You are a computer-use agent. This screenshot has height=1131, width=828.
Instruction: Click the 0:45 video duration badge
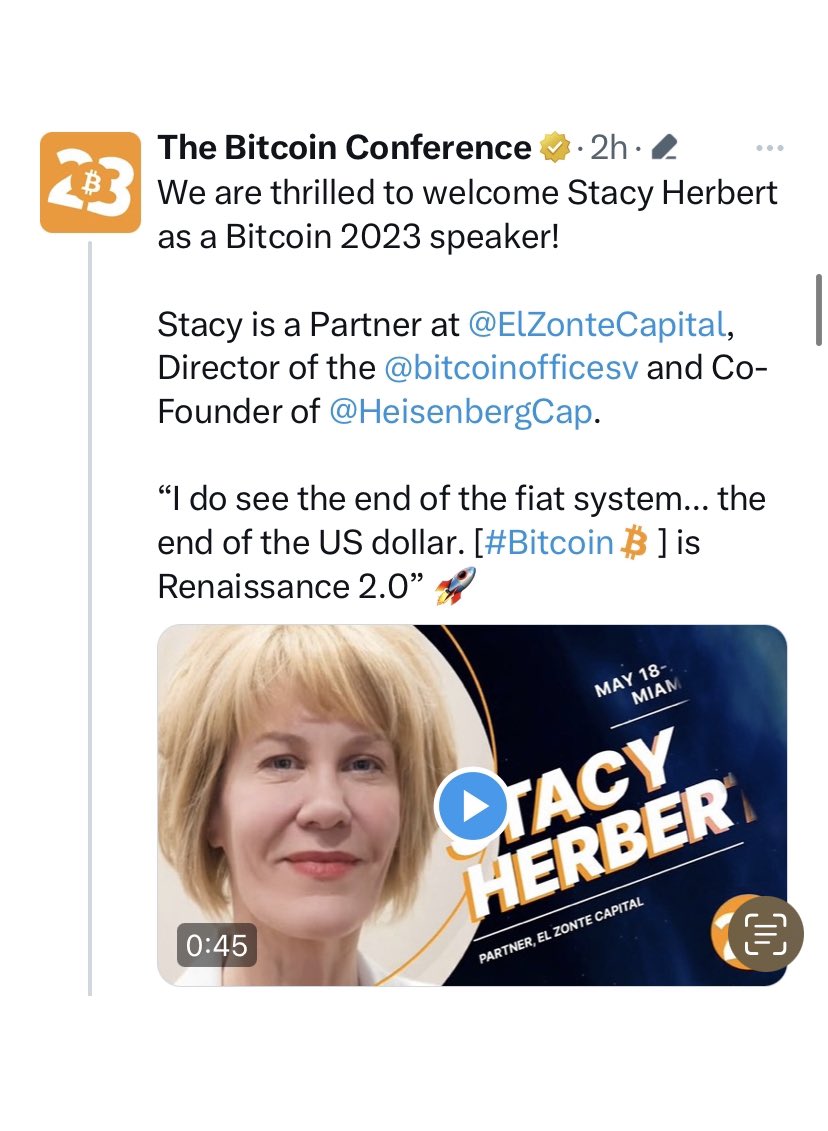tap(211, 945)
